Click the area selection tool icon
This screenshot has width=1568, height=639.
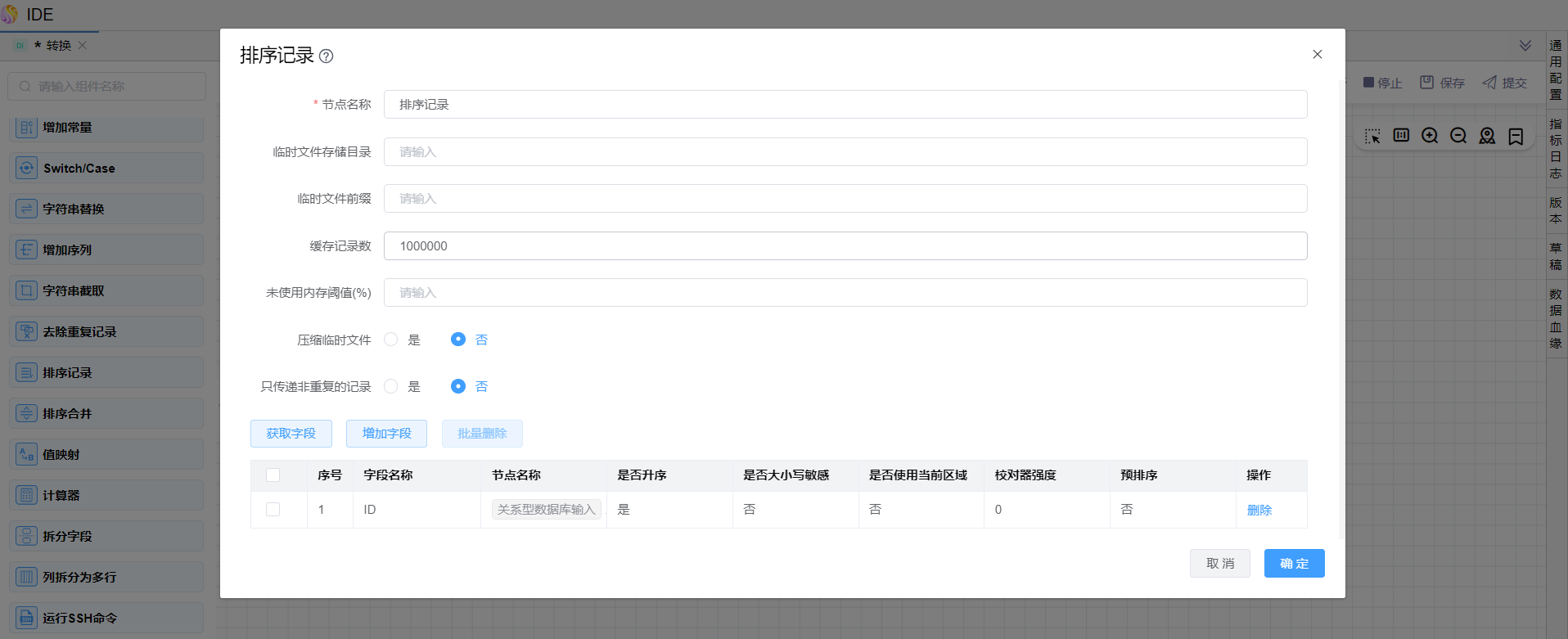point(1372,136)
